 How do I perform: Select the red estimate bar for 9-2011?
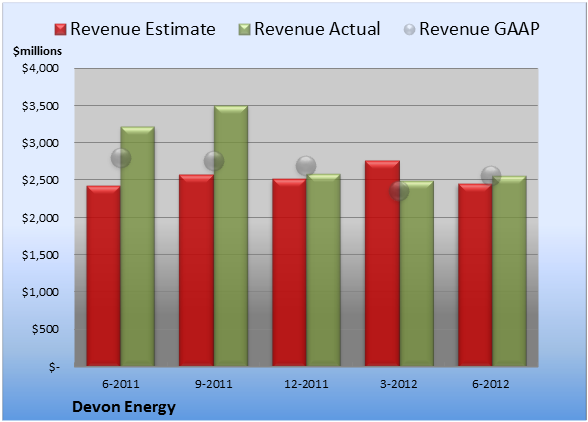[196, 270]
